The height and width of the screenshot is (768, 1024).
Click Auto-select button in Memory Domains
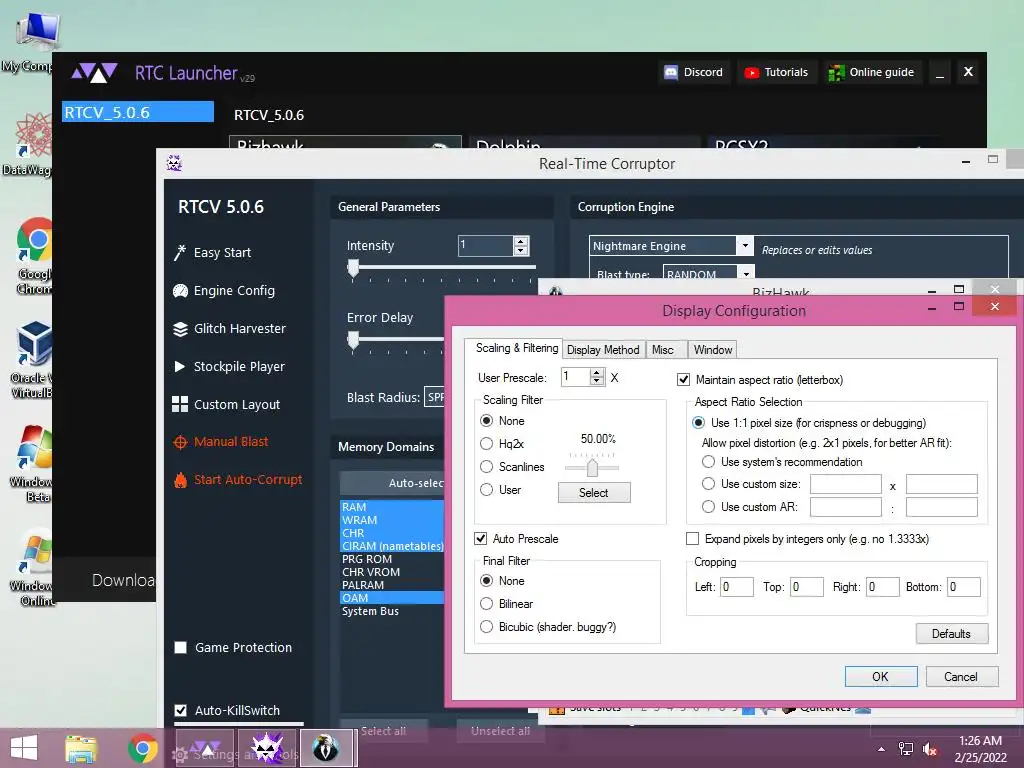tap(392, 483)
